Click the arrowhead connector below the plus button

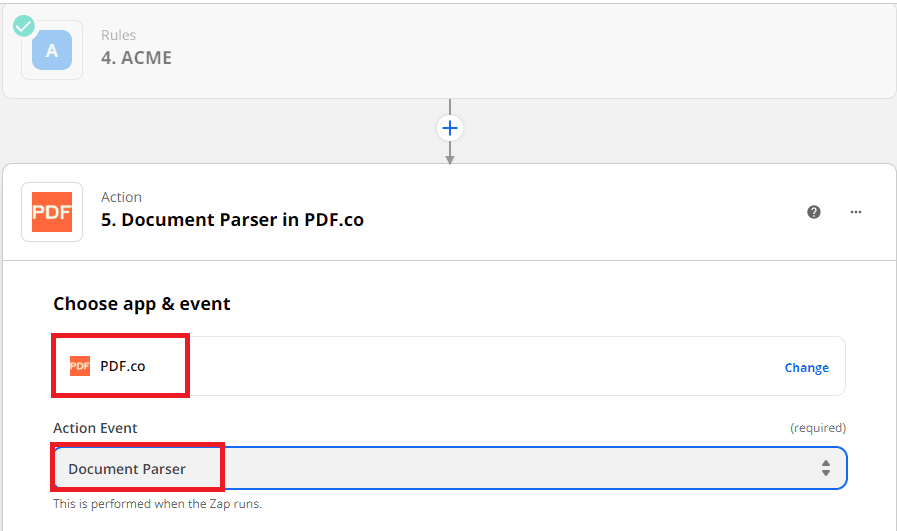tap(450, 158)
